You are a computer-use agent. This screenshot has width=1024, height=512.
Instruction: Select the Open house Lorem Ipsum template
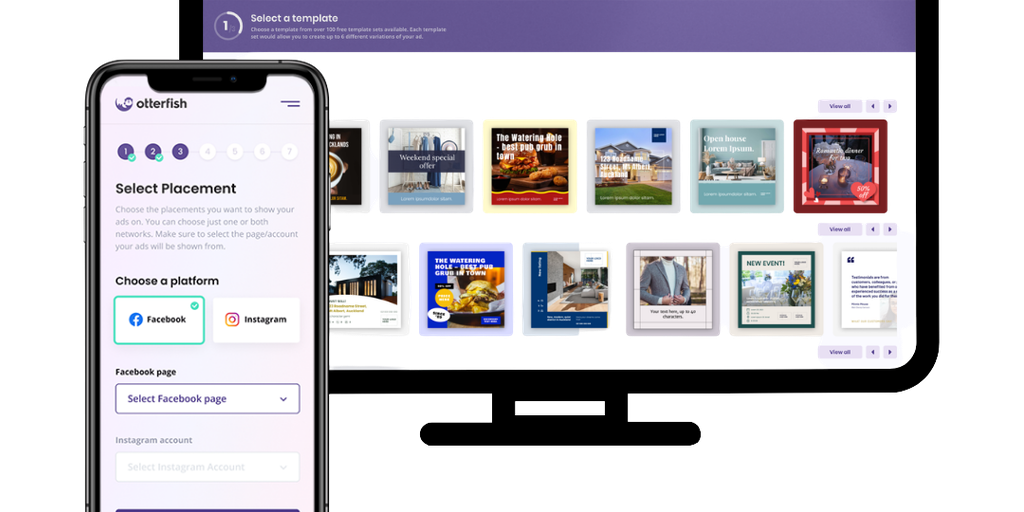[736, 164]
